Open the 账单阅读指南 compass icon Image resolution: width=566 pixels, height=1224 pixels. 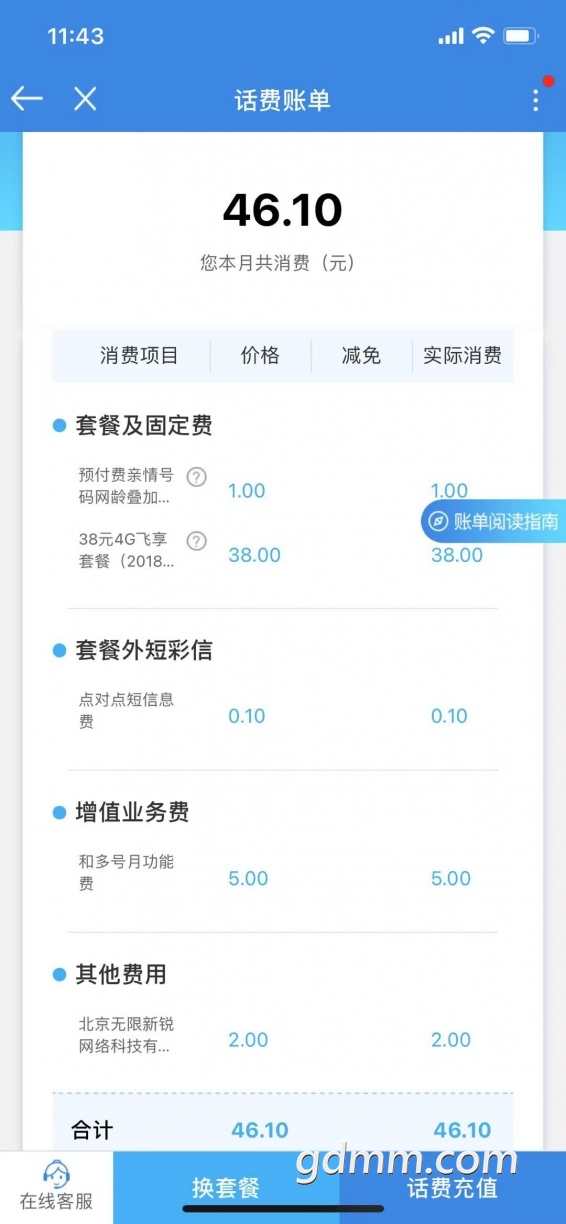pyautogui.click(x=437, y=521)
